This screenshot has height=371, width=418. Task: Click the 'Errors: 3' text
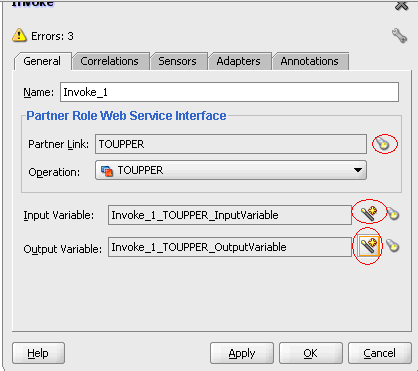pos(52,36)
